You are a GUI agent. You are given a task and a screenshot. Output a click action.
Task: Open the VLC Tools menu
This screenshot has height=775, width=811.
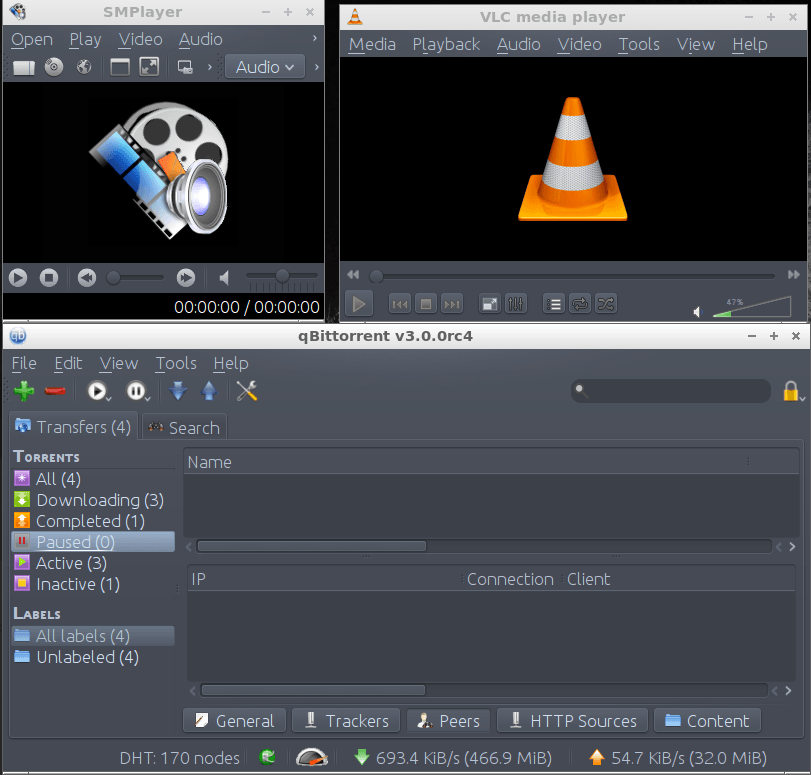[x=639, y=44]
